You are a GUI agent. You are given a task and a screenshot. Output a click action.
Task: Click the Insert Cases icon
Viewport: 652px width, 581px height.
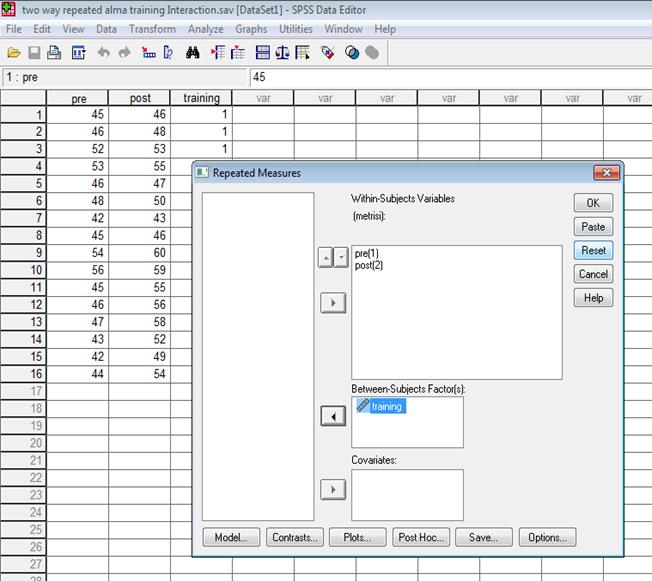tap(218, 53)
